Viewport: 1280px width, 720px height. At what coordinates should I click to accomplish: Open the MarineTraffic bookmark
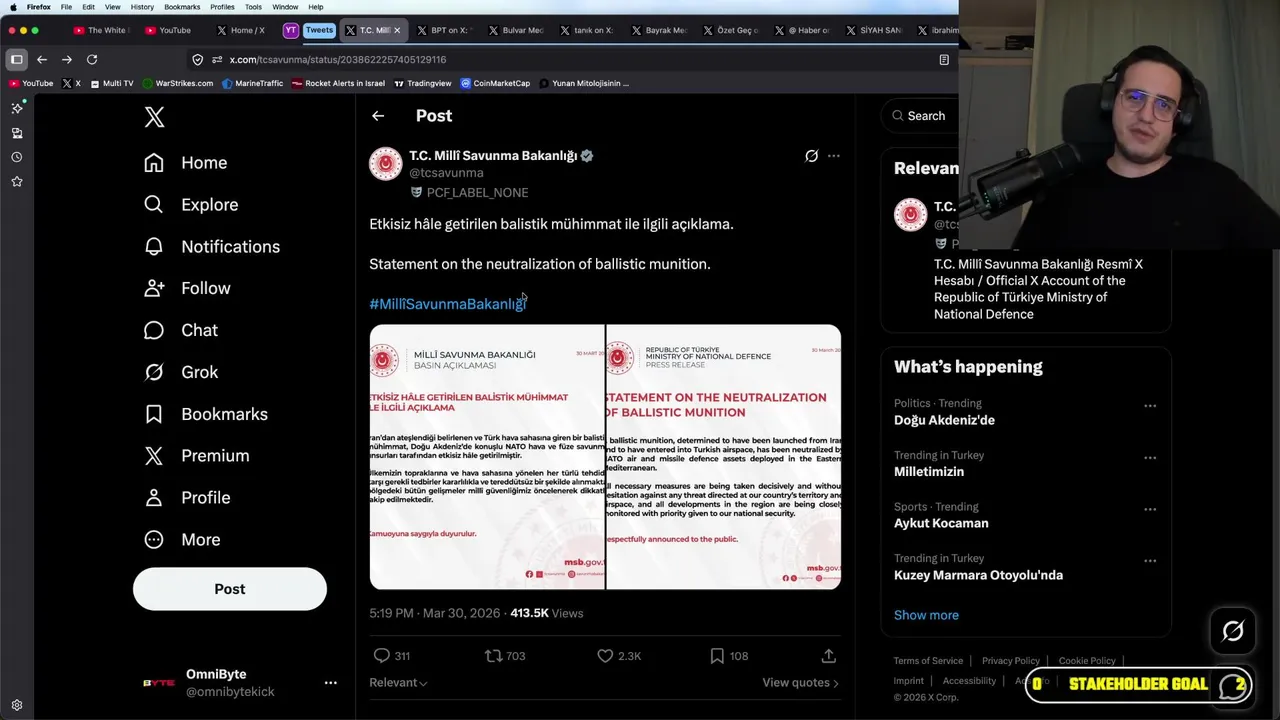252,84
